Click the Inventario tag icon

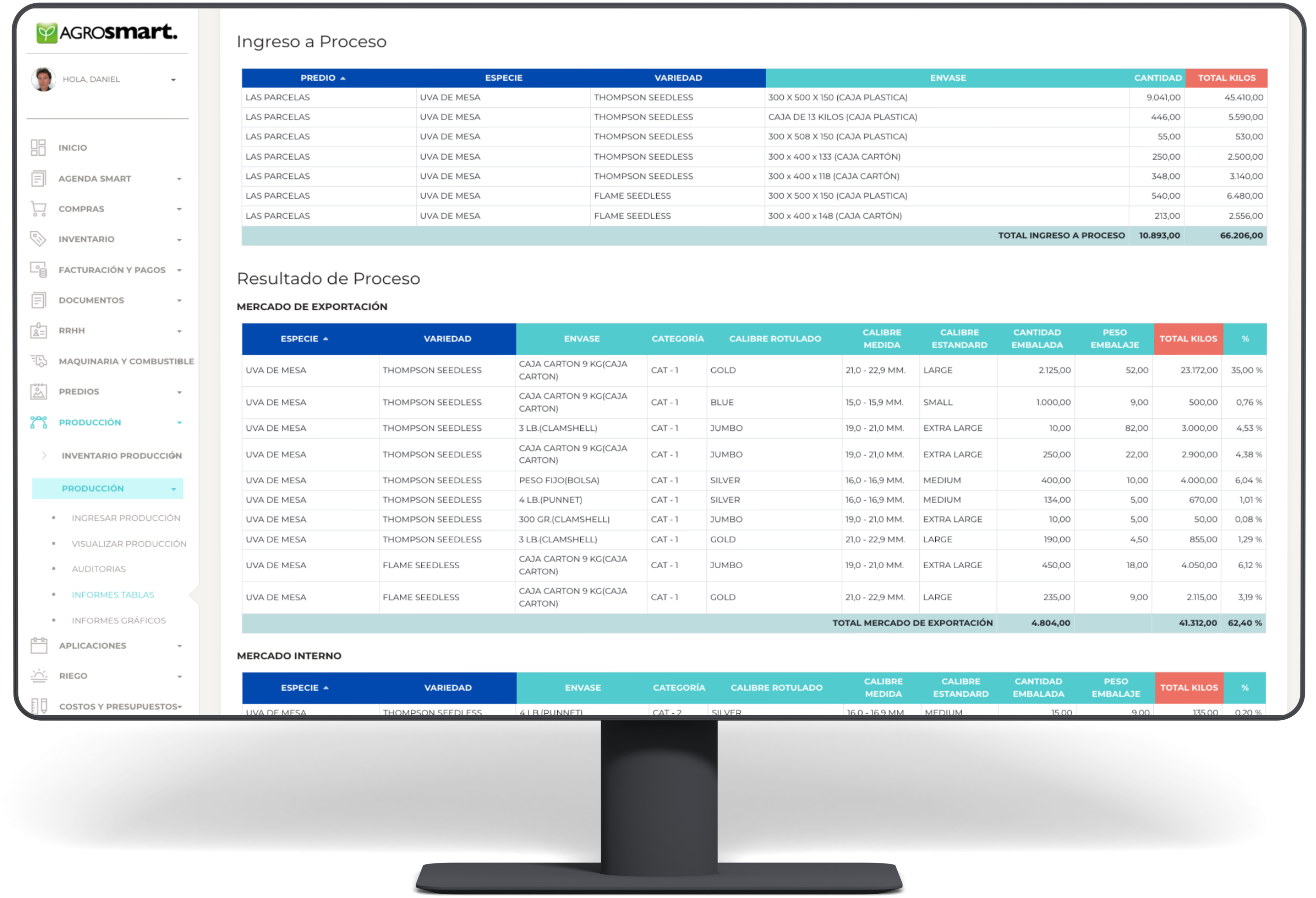(38, 239)
